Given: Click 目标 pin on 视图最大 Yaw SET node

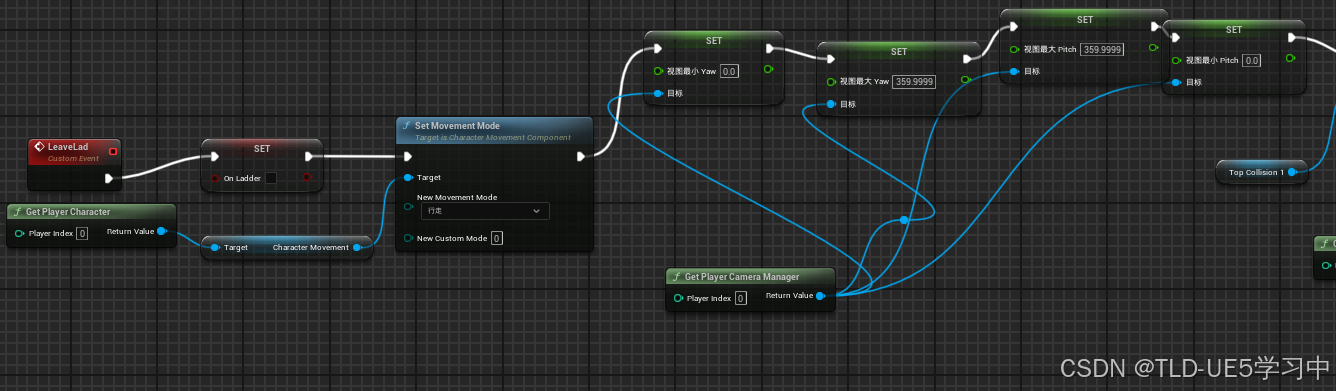Looking at the screenshot, I should pos(831,104).
